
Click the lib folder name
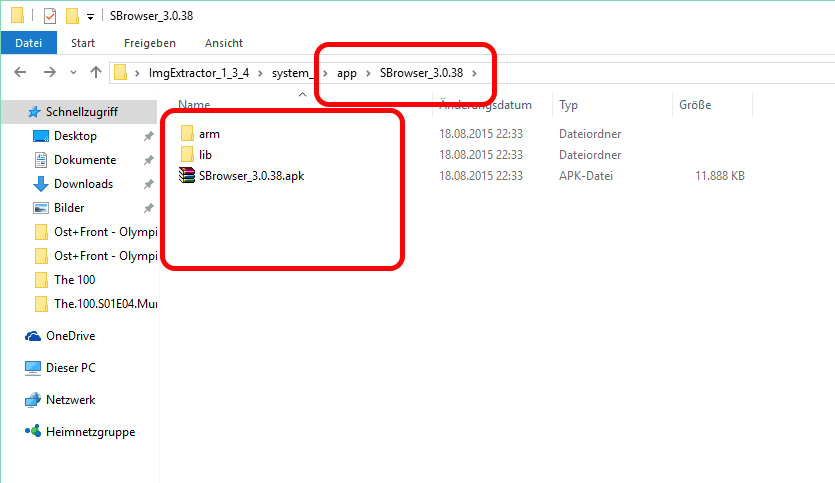(206, 154)
